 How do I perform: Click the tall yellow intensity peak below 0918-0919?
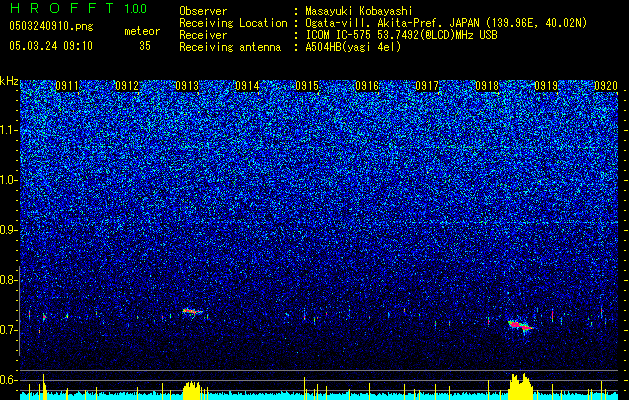520,386
